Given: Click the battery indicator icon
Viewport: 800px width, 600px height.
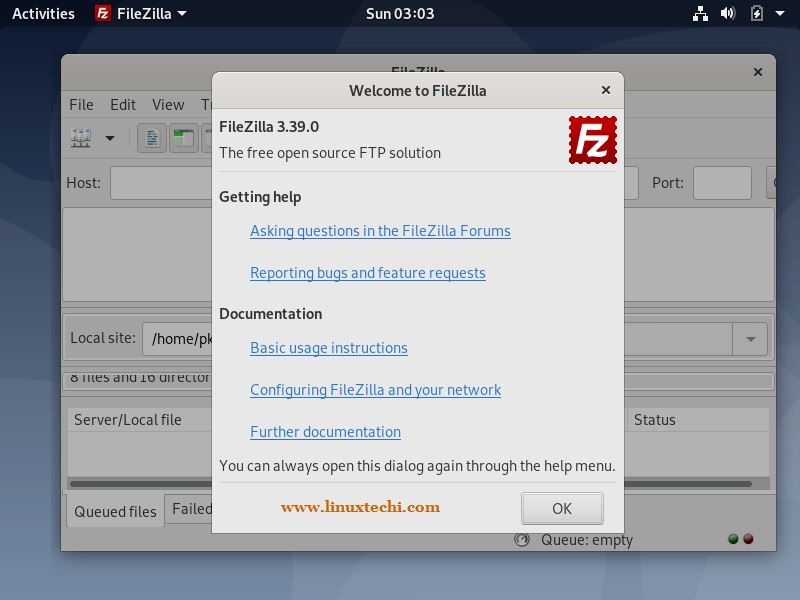Looking at the screenshot, I should (x=756, y=14).
